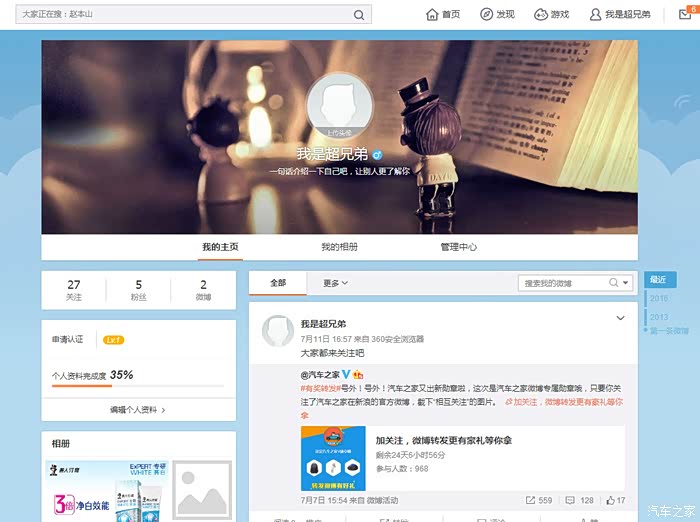Open the 游戏 games icon
This screenshot has height=522, width=700.
541,14
